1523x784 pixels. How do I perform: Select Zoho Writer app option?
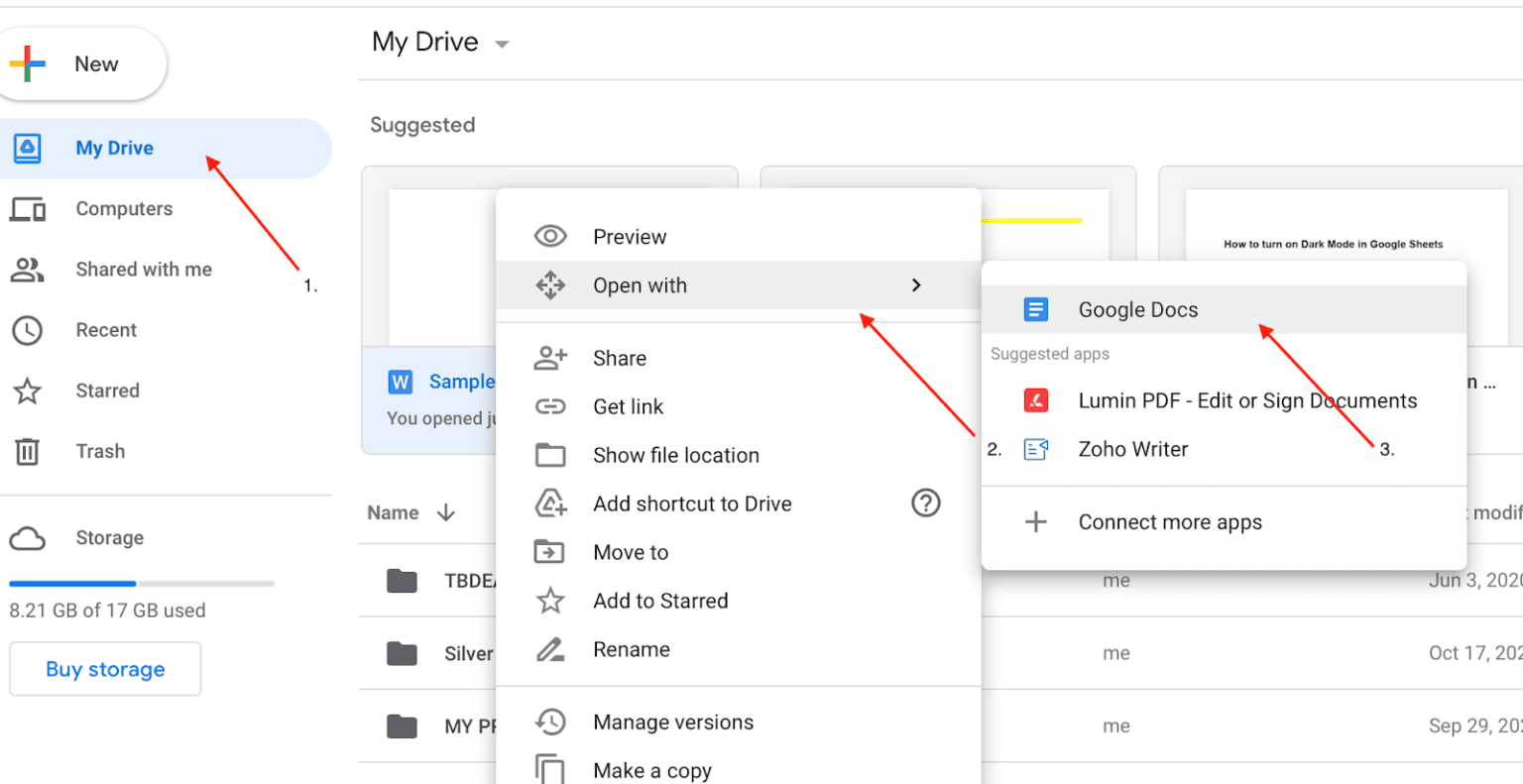(x=1224, y=449)
